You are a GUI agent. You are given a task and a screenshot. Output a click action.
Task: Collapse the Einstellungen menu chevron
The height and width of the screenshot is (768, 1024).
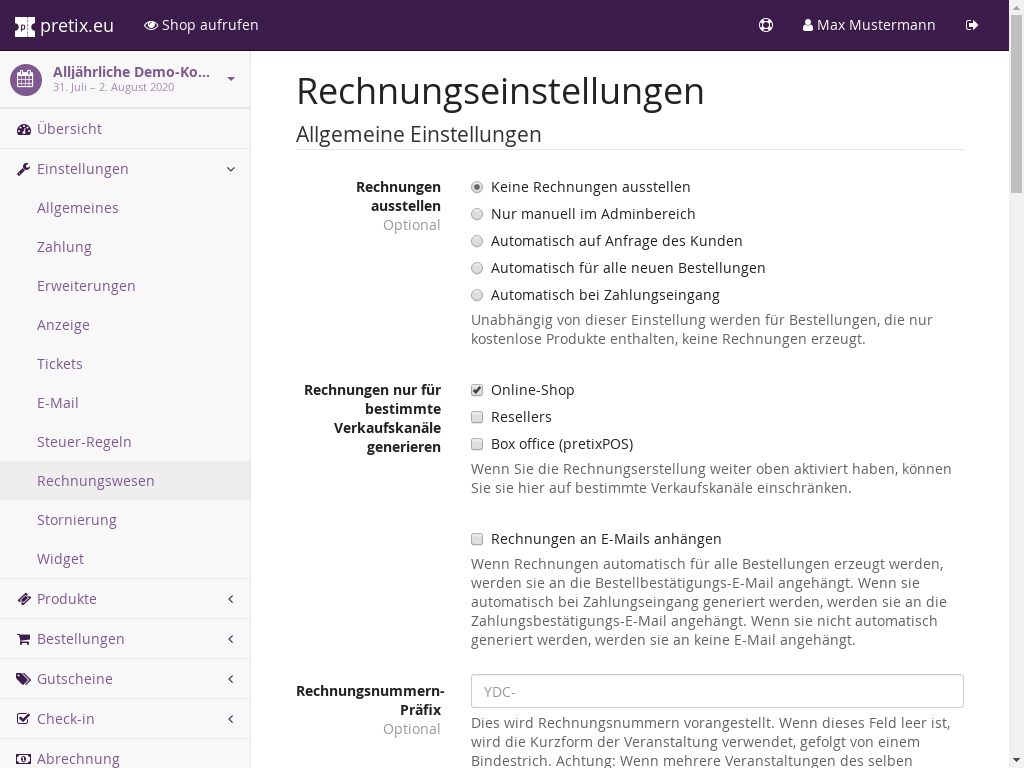tap(231, 169)
